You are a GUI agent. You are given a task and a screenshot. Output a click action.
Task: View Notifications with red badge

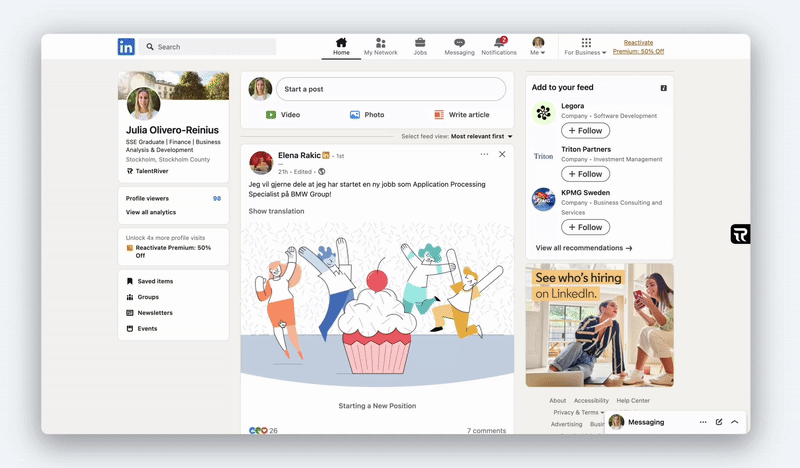(x=499, y=46)
